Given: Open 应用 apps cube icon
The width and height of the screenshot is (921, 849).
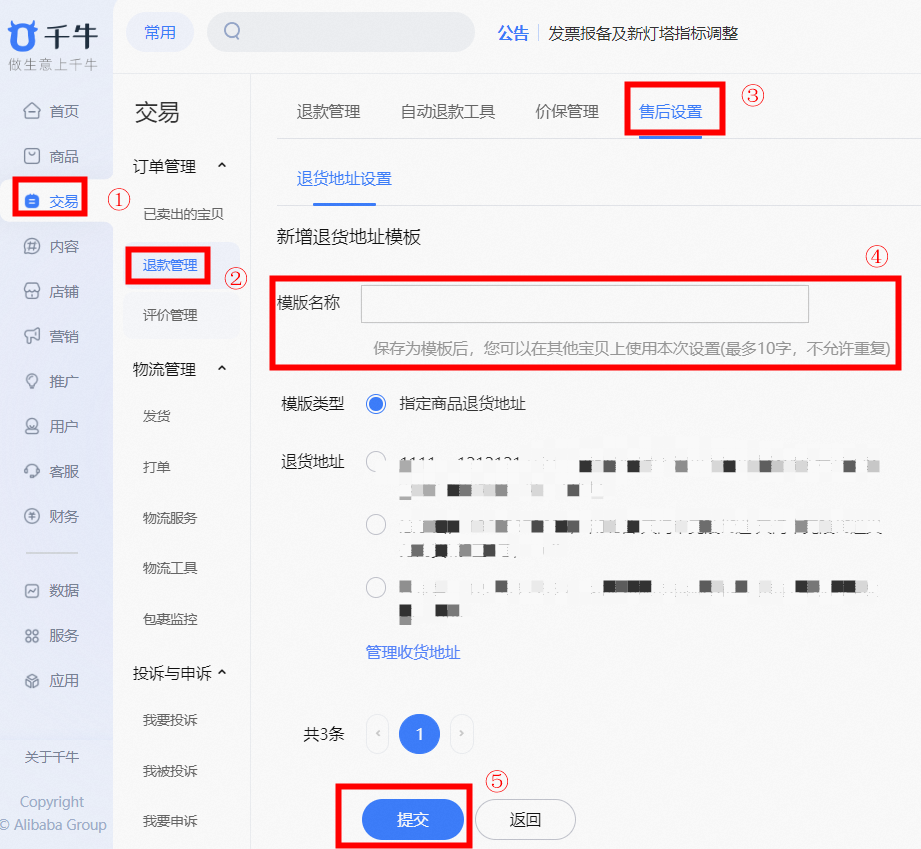Looking at the screenshot, I should [32, 680].
